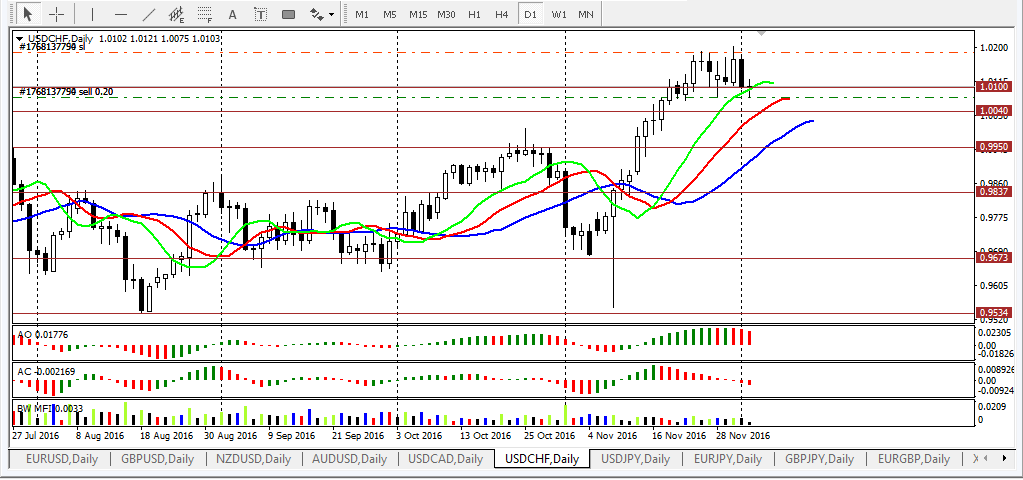Select the active USDCHF,Daily tab
This screenshot has width=1023, height=480.
(542, 459)
